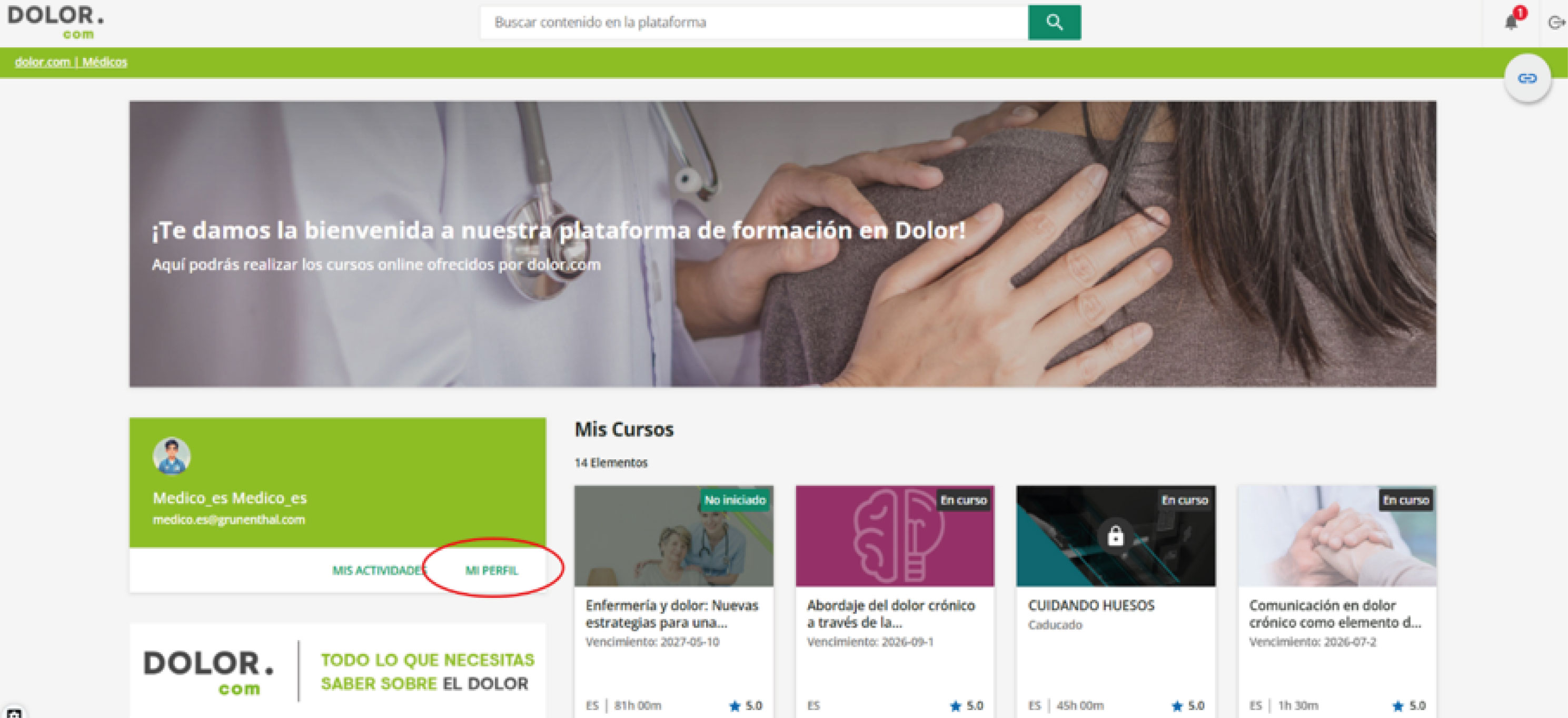
Task: Click the logout icon at top right
Action: (x=1556, y=23)
